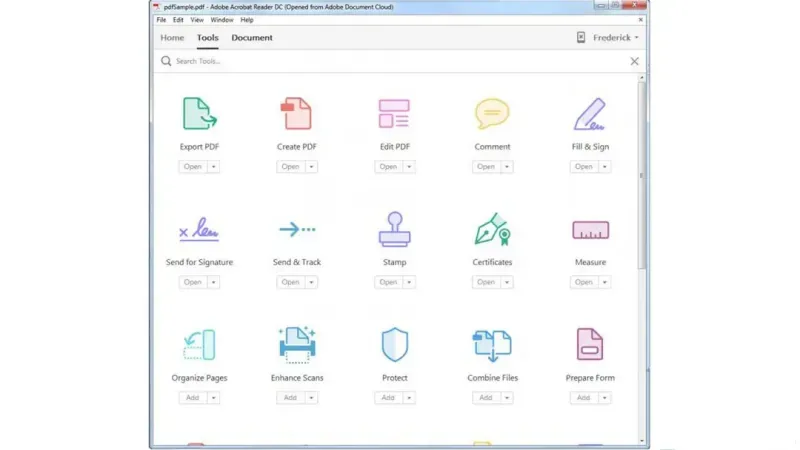Open the File menu
Viewport: 800px width, 450px height.
pyautogui.click(x=161, y=20)
